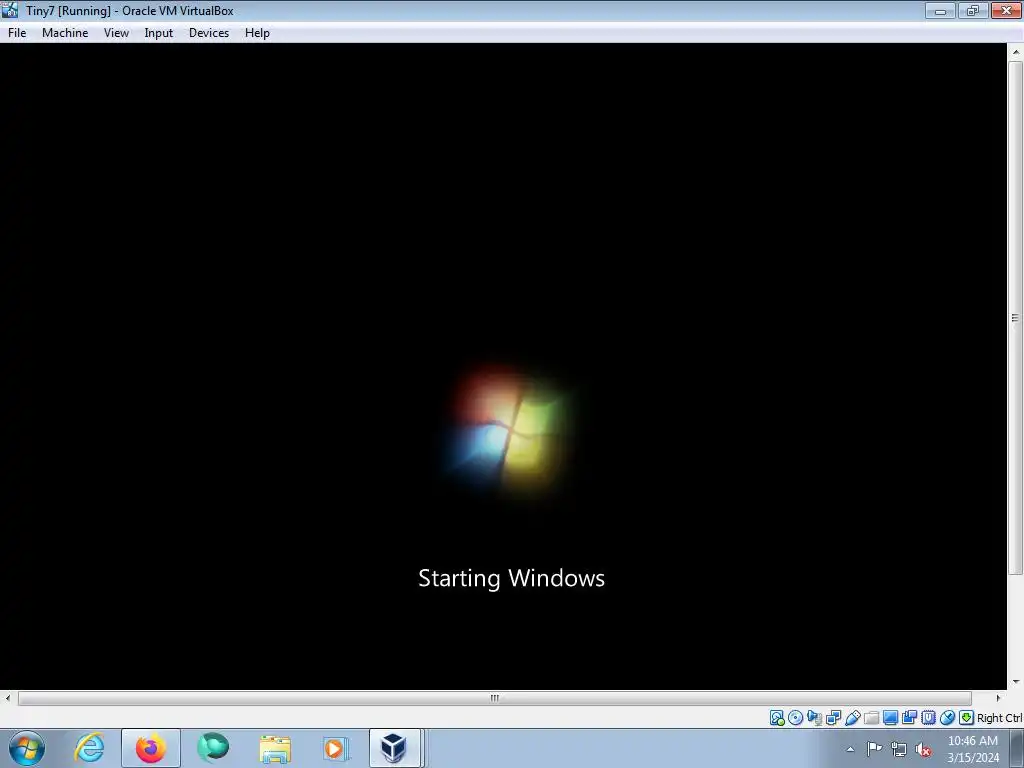Open the Input menu
1024x768 pixels.
tap(159, 33)
